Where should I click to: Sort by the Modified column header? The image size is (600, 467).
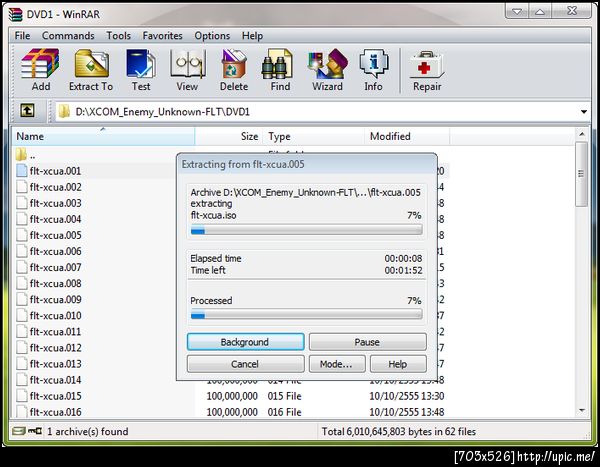[407, 136]
